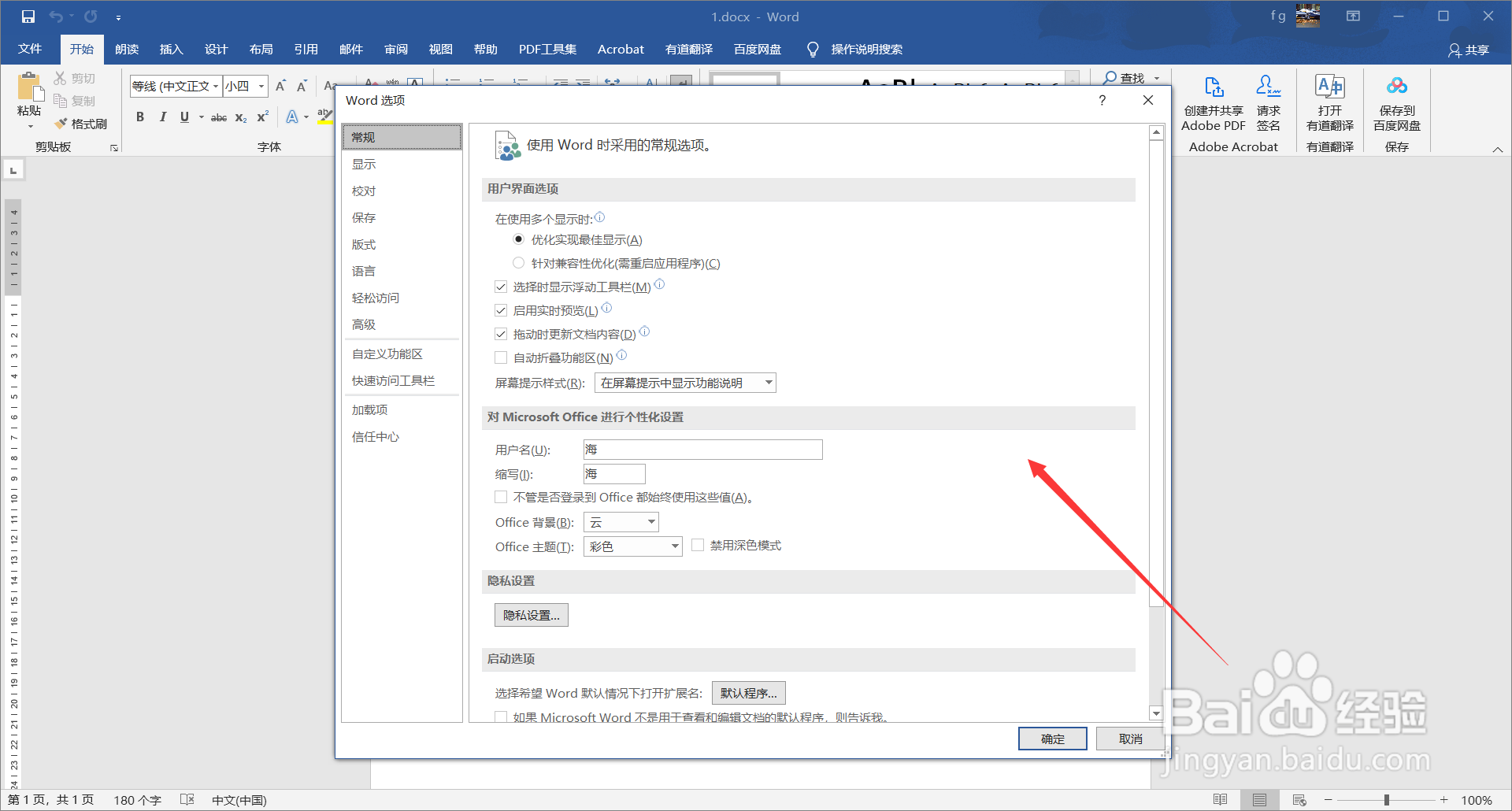Click the decrease font size icon
1512x811 pixels.
tap(302, 86)
